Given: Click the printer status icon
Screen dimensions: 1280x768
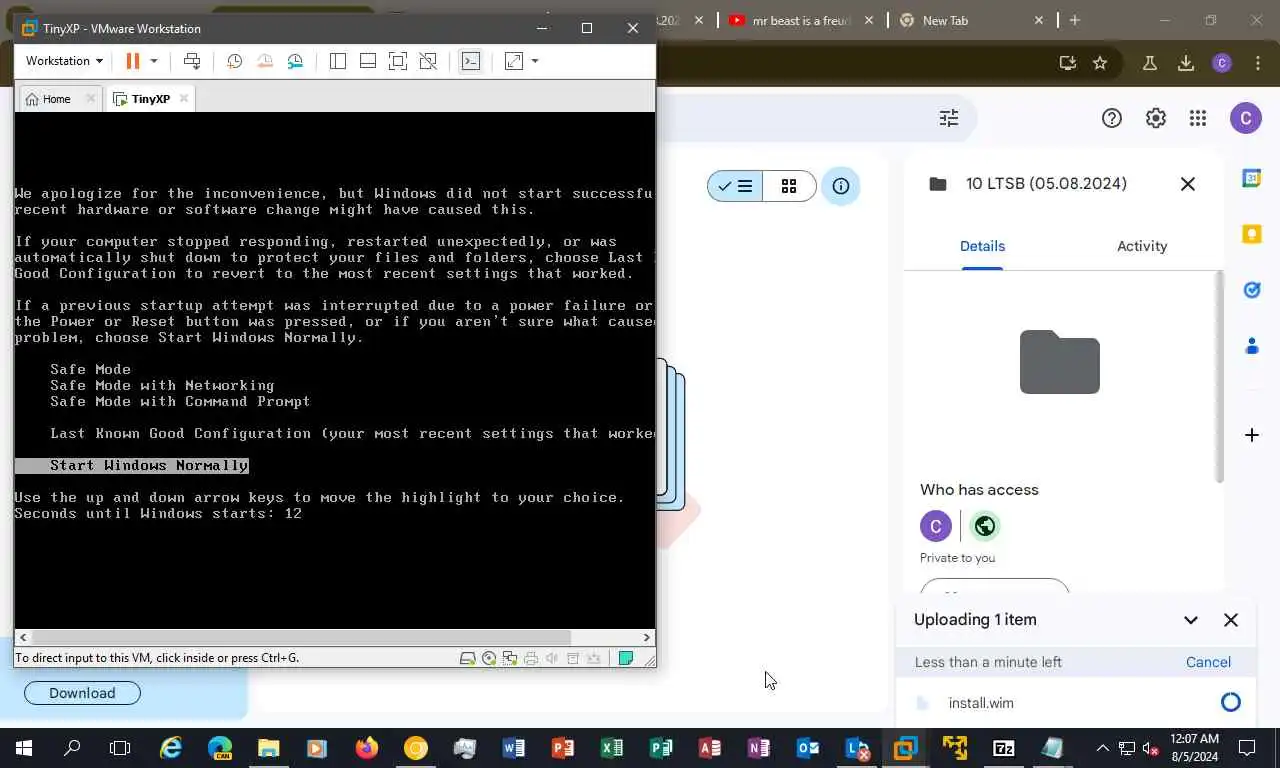Looking at the screenshot, I should point(531,658).
